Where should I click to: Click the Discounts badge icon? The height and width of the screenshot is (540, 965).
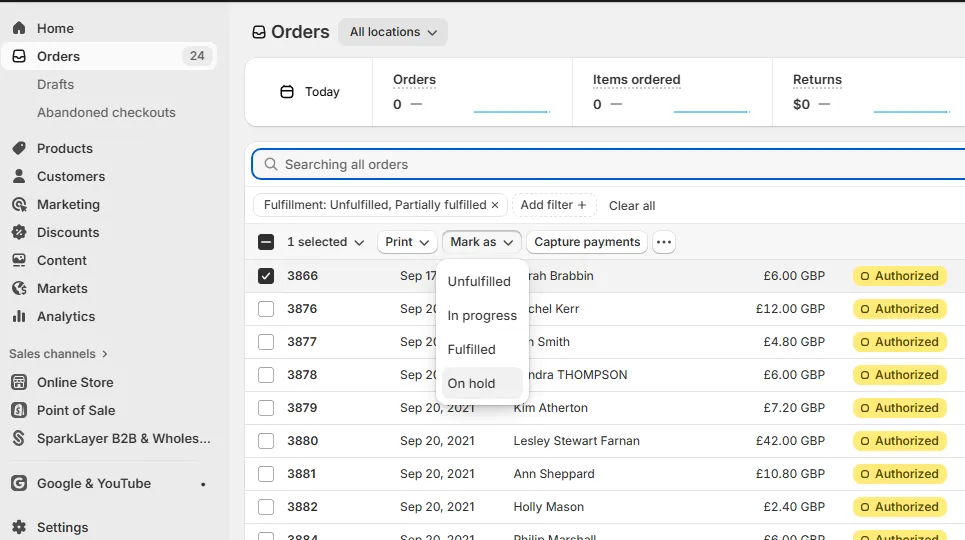point(19,232)
